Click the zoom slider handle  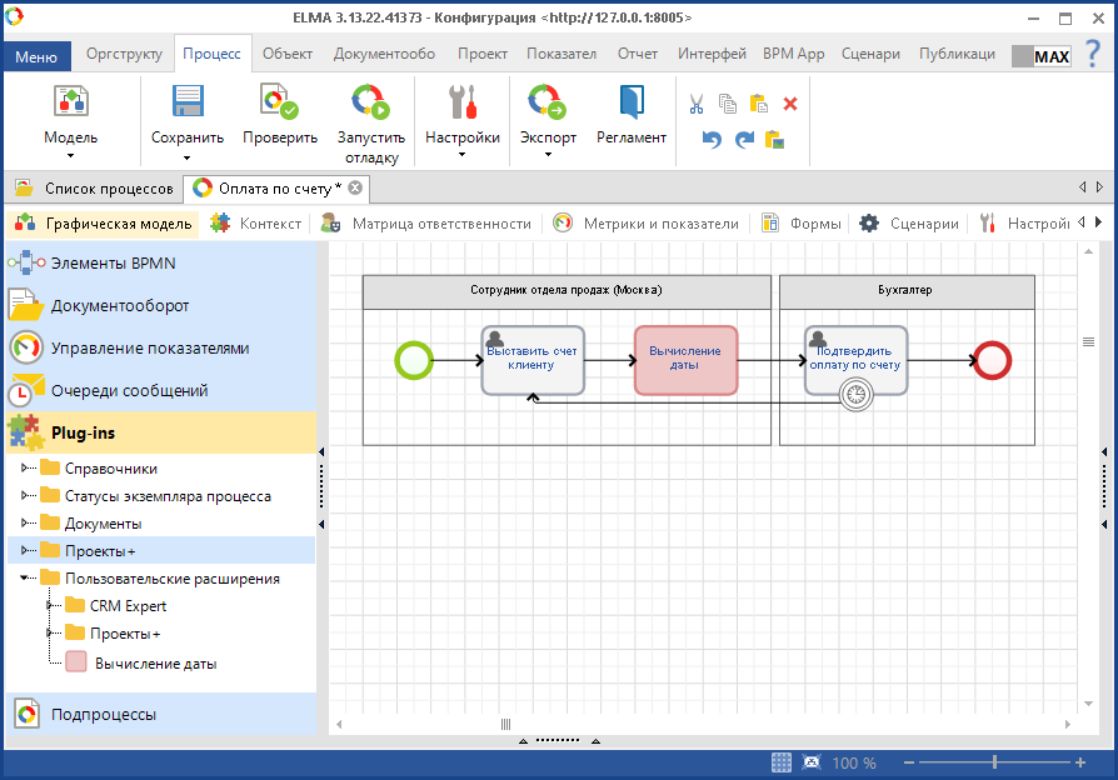[994, 762]
